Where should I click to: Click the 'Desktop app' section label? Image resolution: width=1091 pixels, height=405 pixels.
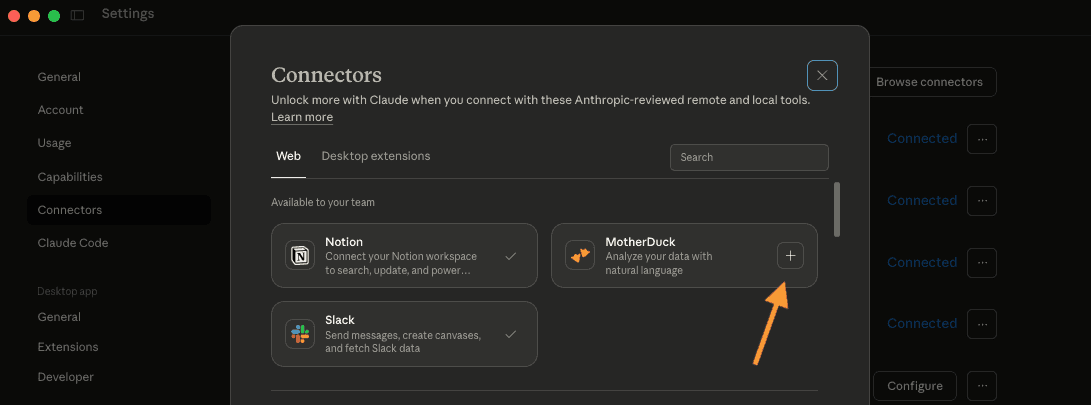[67, 291]
